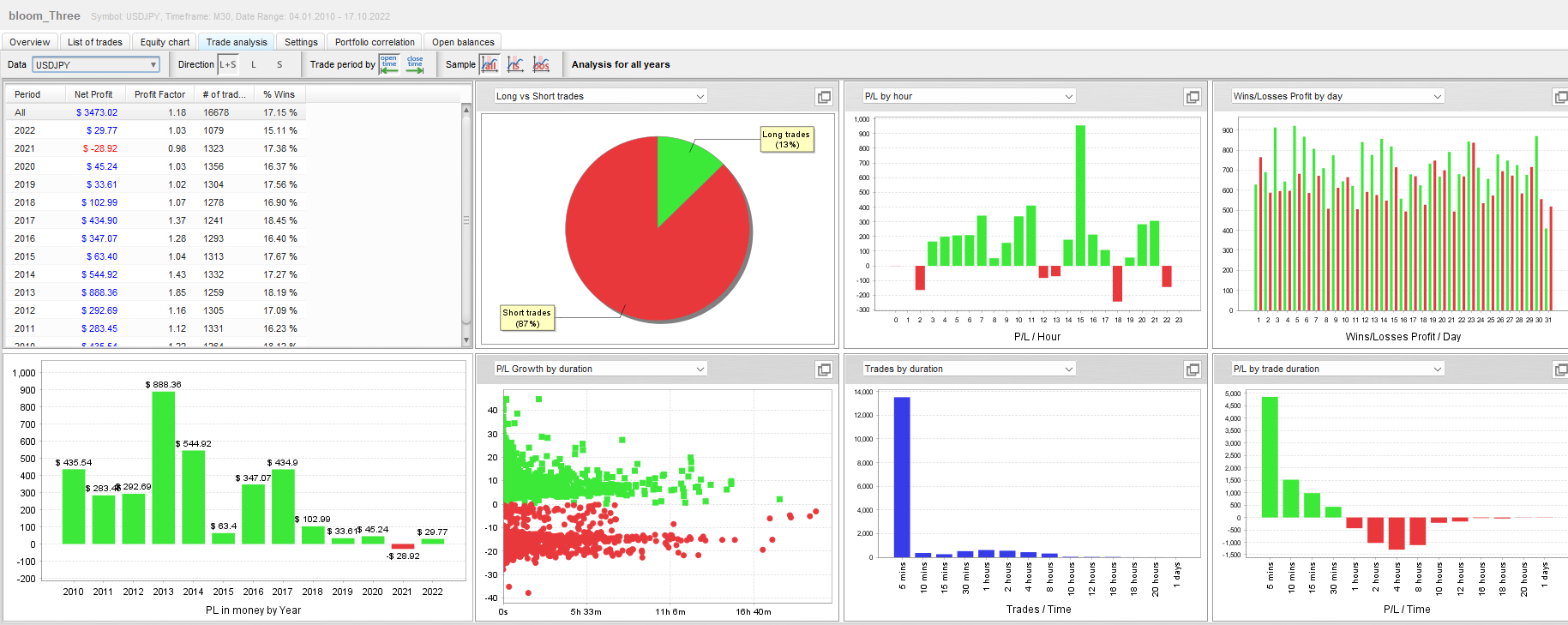Choose the in-sample (IS) chart icon
The image size is (1568, 625).
click(515, 64)
